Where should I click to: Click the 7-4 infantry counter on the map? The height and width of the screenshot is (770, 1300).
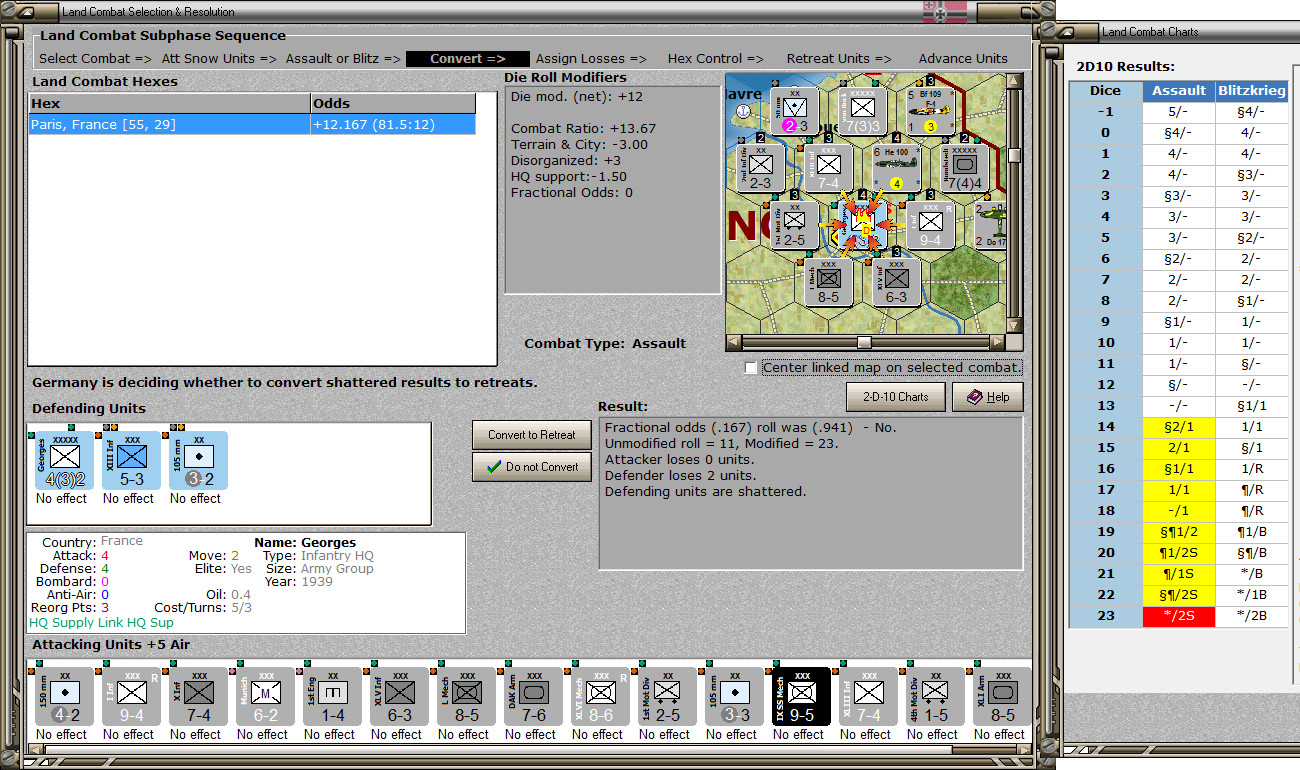(828, 168)
